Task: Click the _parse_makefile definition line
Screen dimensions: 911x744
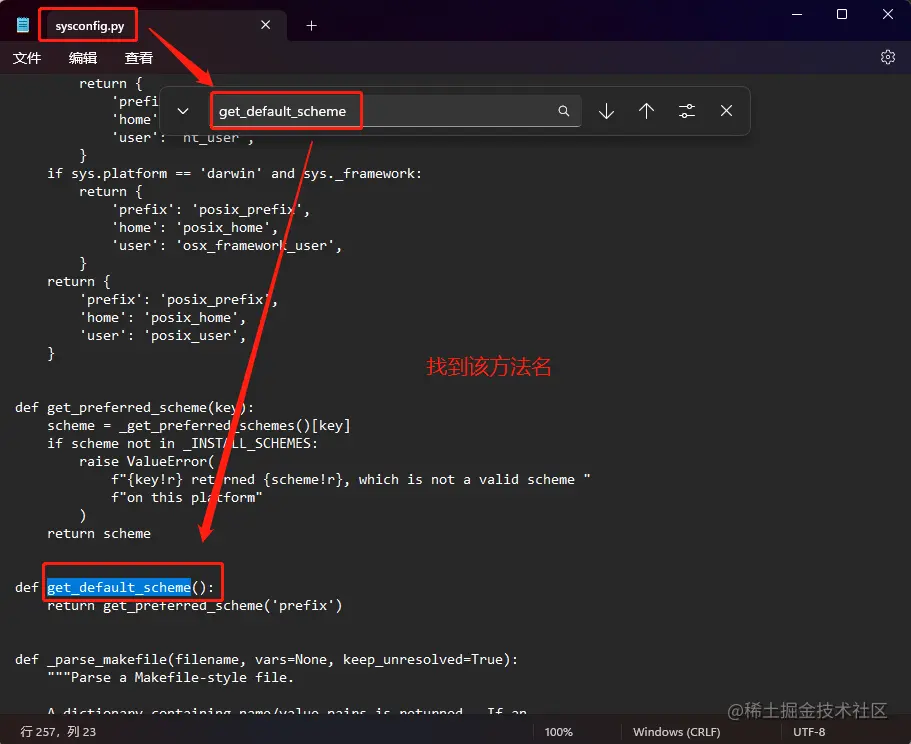Action: (266, 660)
